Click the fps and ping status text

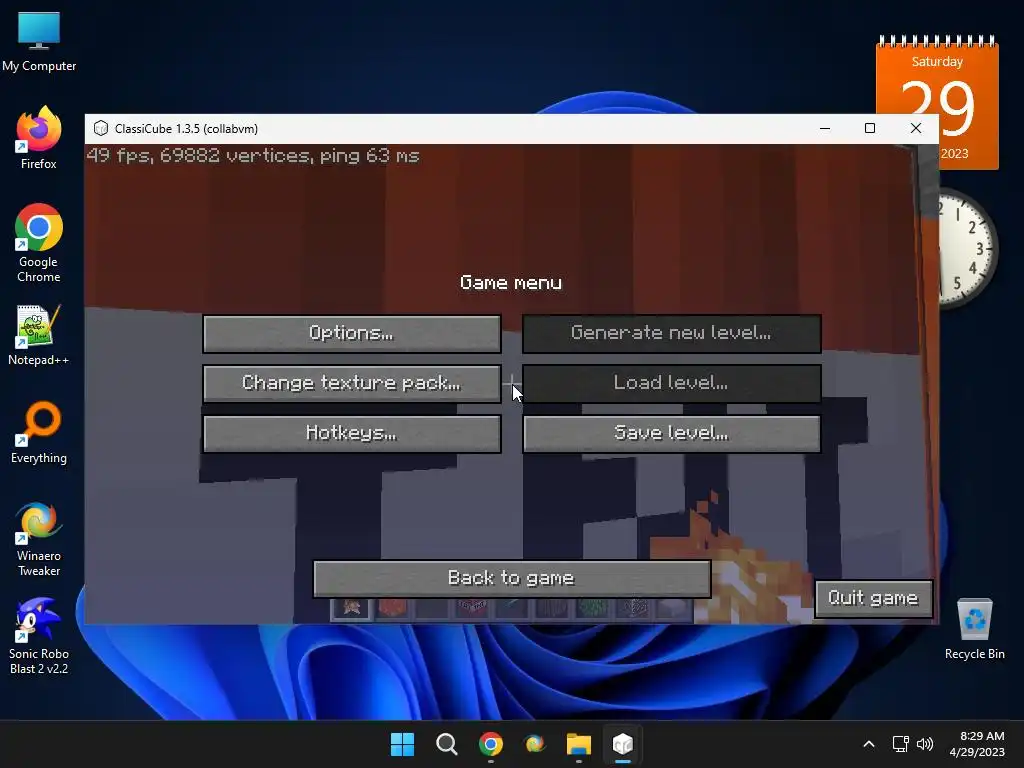[x=253, y=156]
